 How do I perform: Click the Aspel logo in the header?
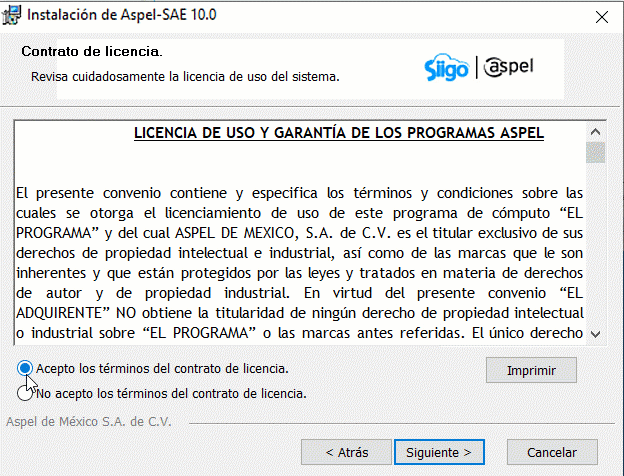click(x=510, y=68)
